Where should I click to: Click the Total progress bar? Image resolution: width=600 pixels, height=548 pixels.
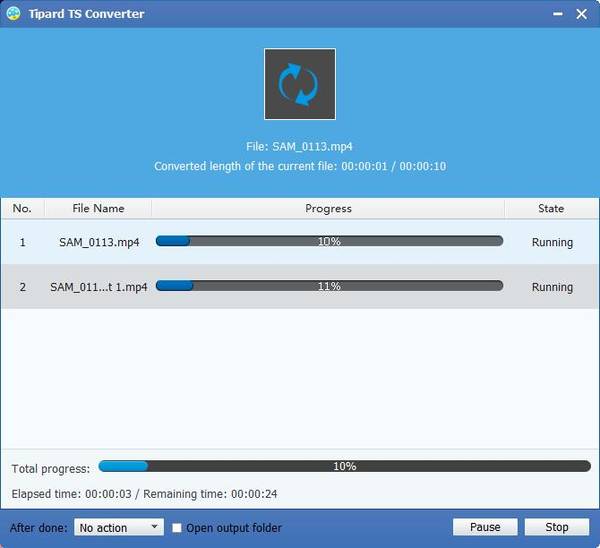click(344, 466)
